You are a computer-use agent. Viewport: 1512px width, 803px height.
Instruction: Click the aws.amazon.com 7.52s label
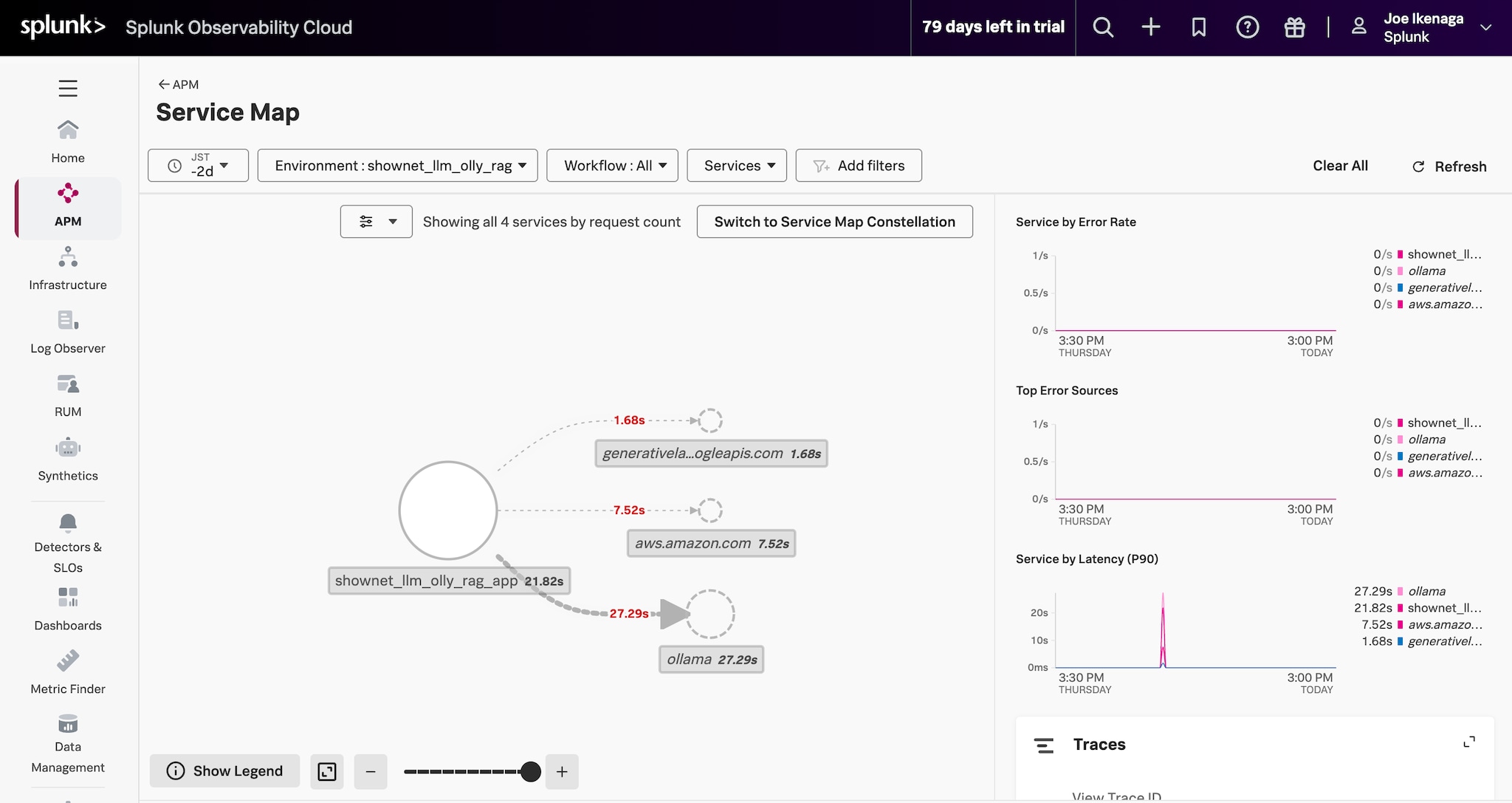click(712, 544)
